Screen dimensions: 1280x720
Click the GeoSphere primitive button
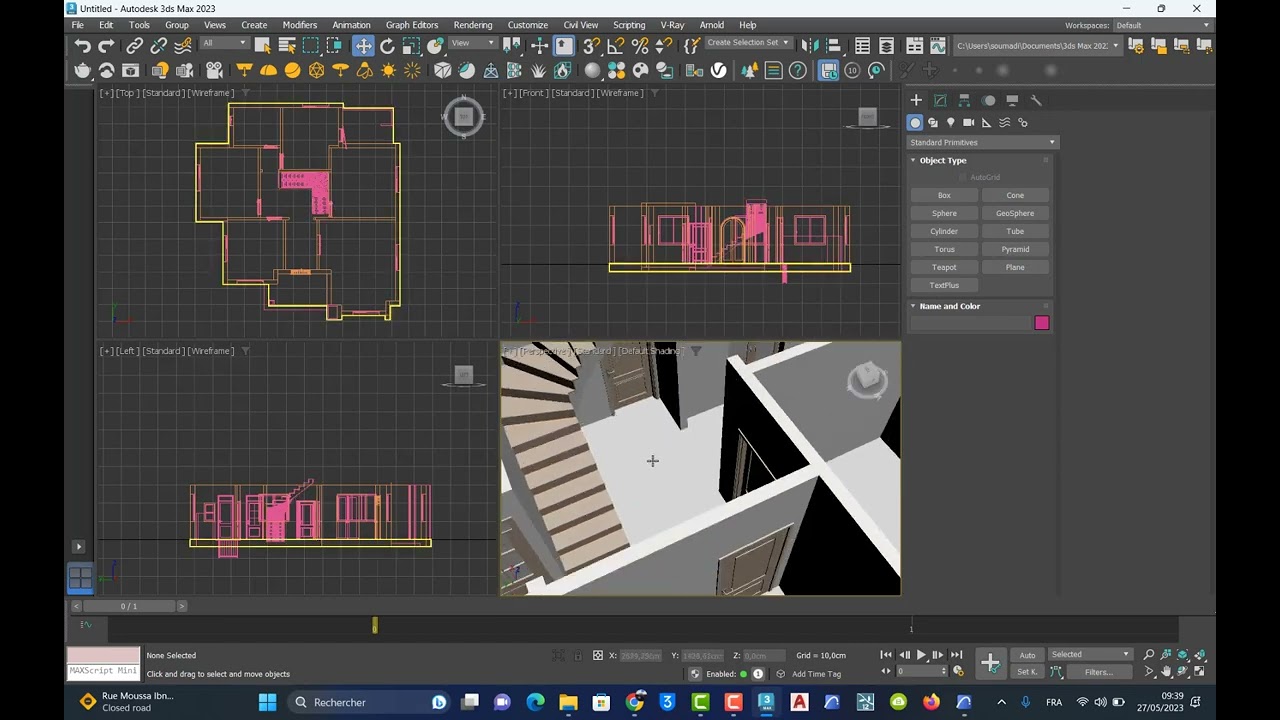point(1015,213)
